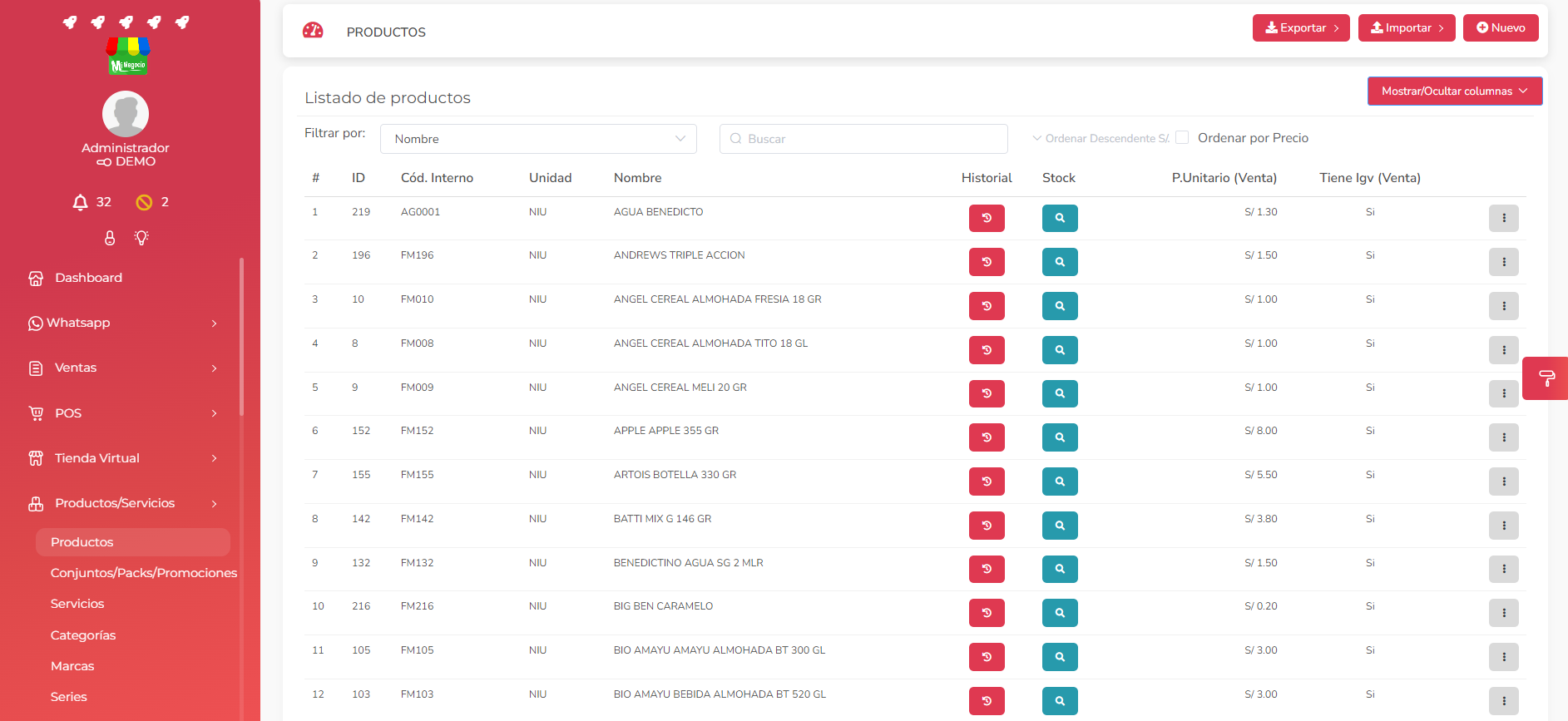Expand the POS sidebar section
This screenshot has height=721, width=1568.
point(123,413)
